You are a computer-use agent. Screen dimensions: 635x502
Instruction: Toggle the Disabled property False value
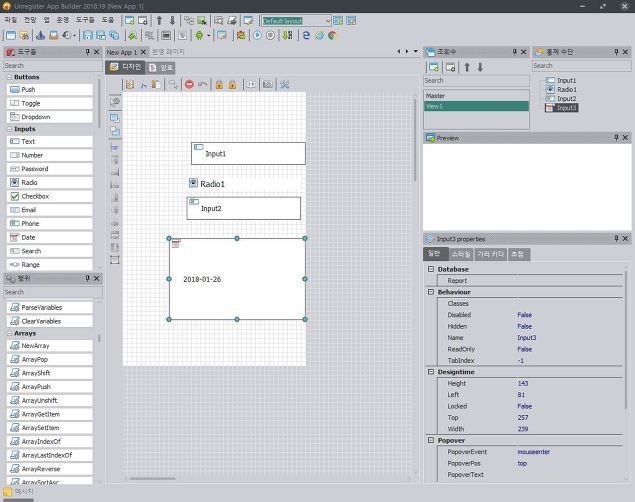coord(524,315)
